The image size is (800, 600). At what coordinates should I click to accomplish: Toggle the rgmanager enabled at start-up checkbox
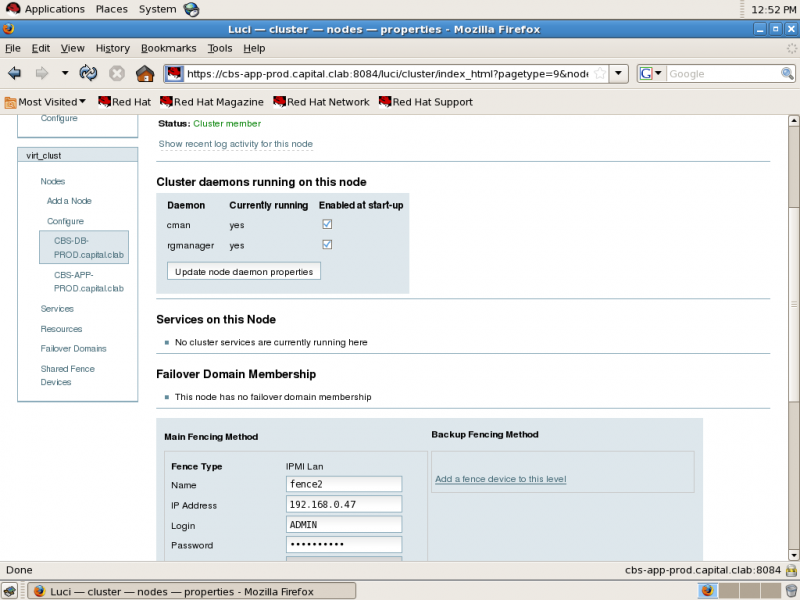click(x=327, y=244)
